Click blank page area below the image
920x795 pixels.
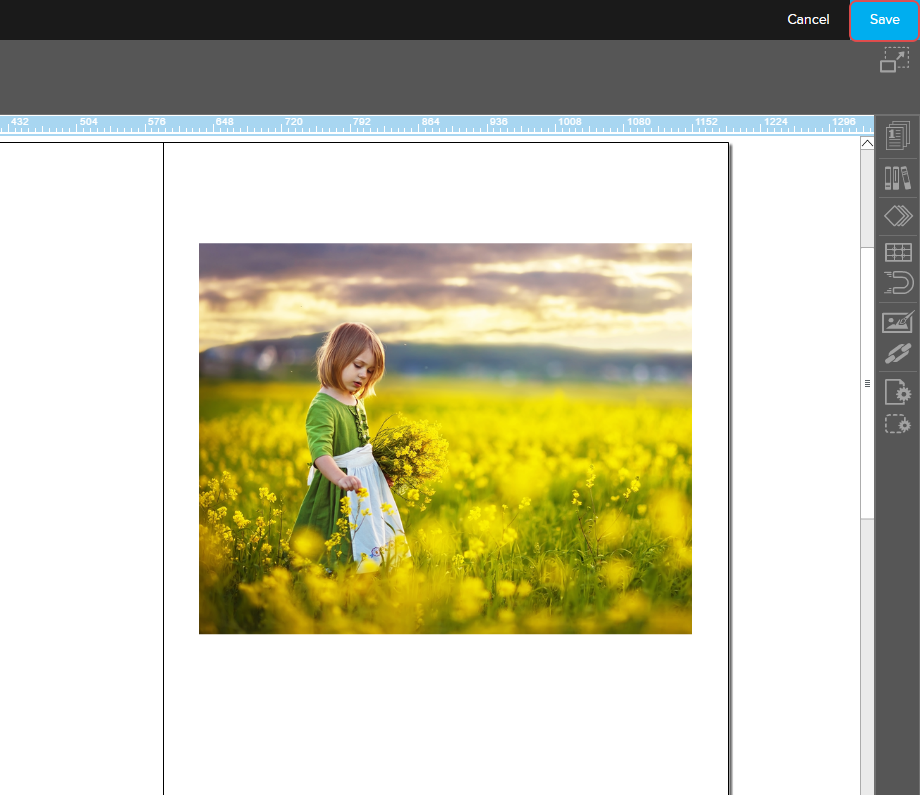pyautogui.click(x=445, y=710)
